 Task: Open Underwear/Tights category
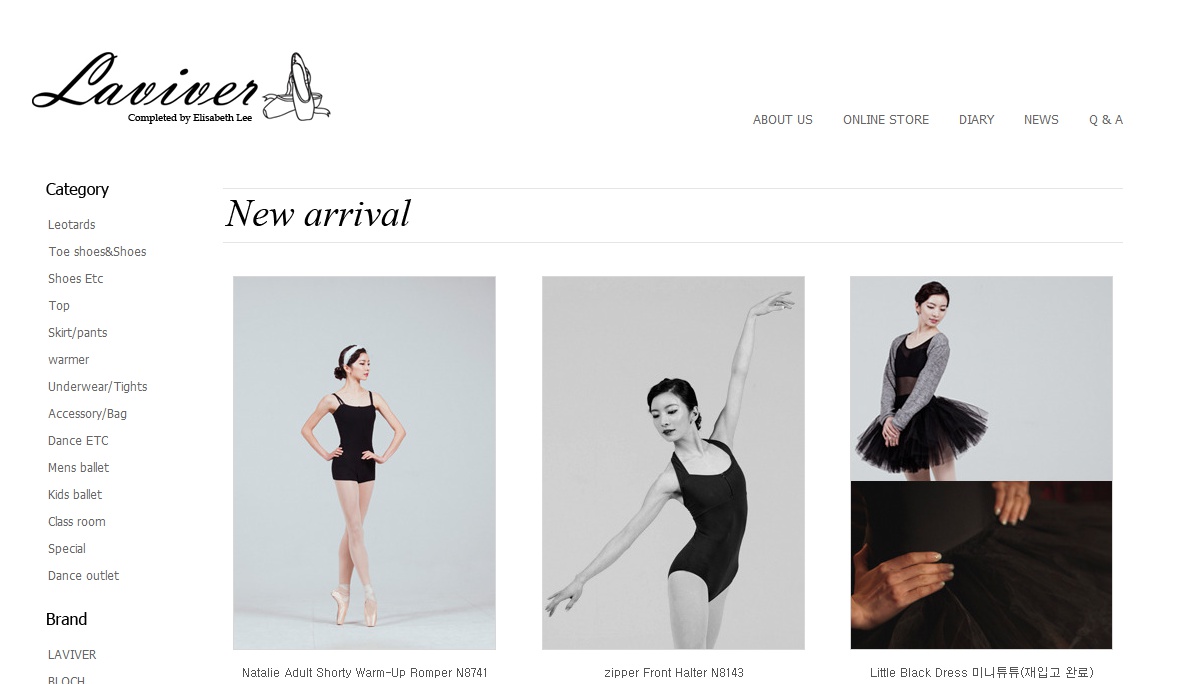97,386
